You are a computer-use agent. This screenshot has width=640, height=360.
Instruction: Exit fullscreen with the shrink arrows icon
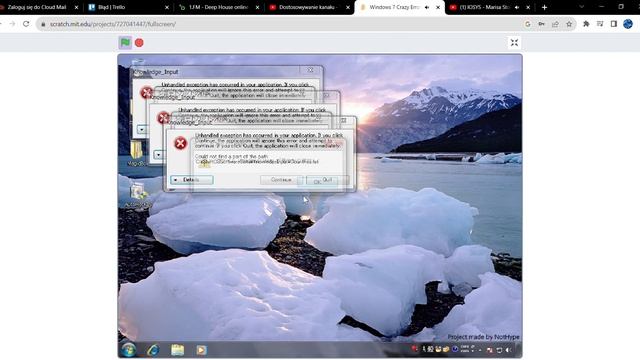click(x=514, y=42)
